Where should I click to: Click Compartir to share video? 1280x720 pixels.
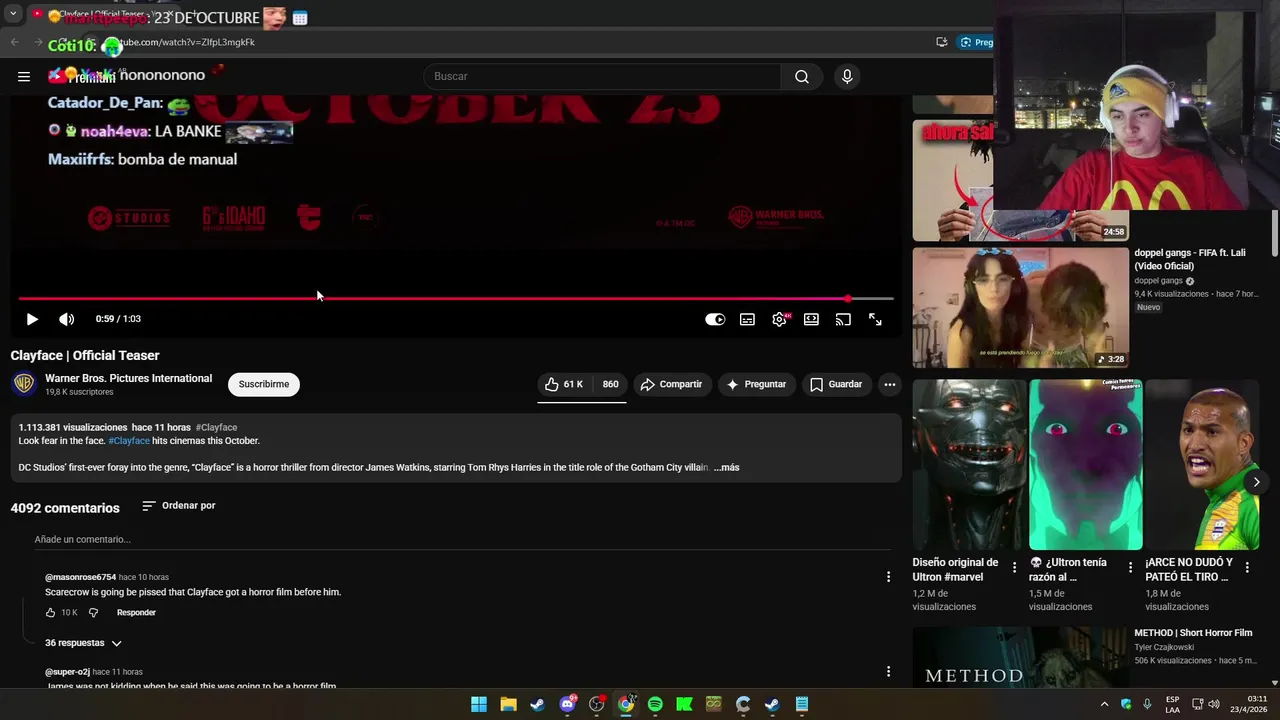672,384
